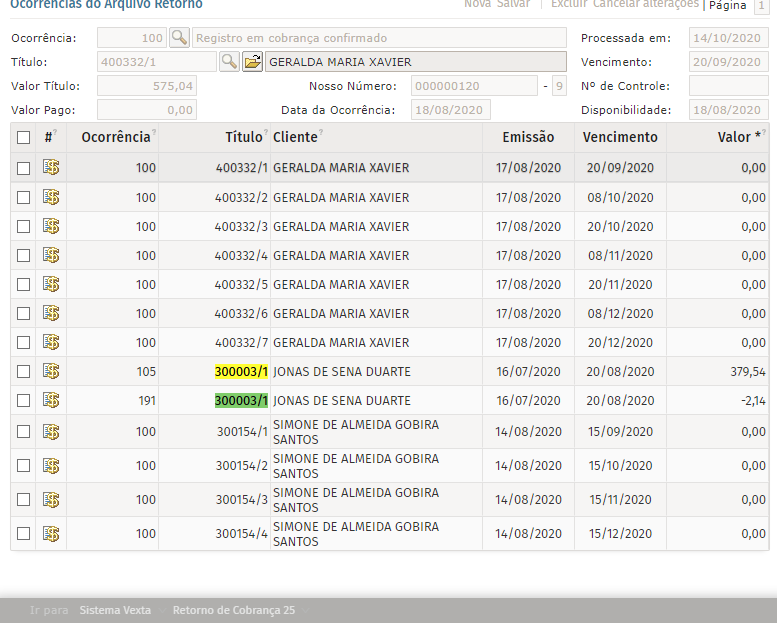Open the folder icon next to Título

coord(253,62)
